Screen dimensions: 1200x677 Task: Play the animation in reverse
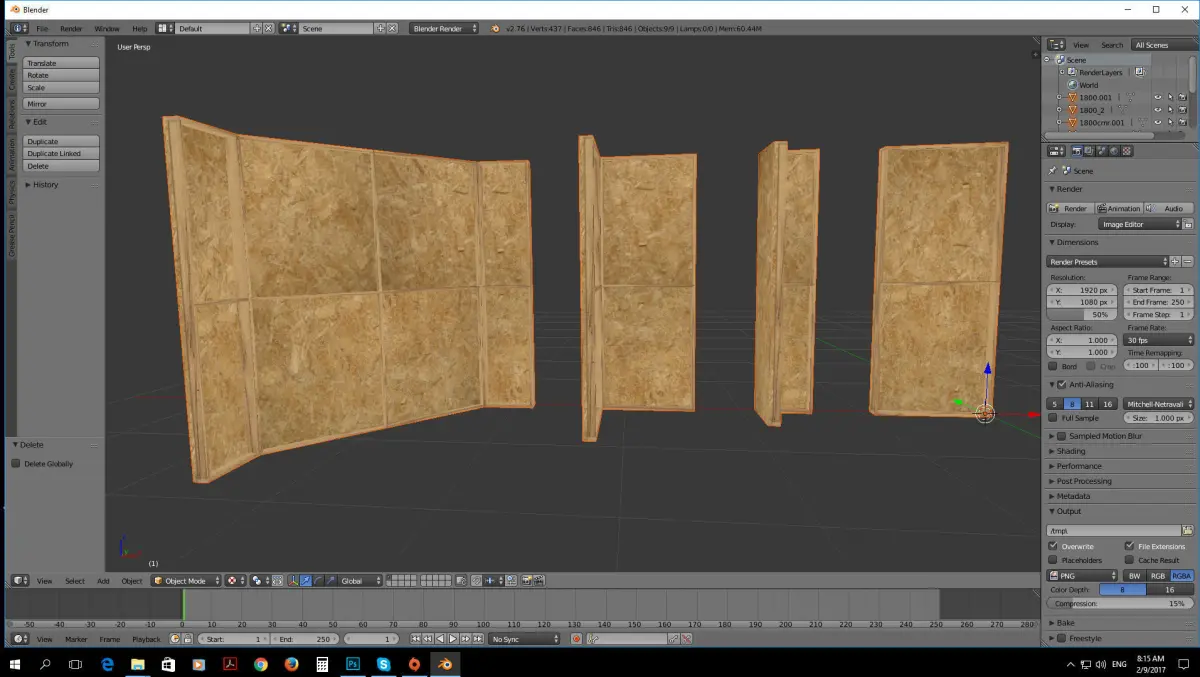440,638
